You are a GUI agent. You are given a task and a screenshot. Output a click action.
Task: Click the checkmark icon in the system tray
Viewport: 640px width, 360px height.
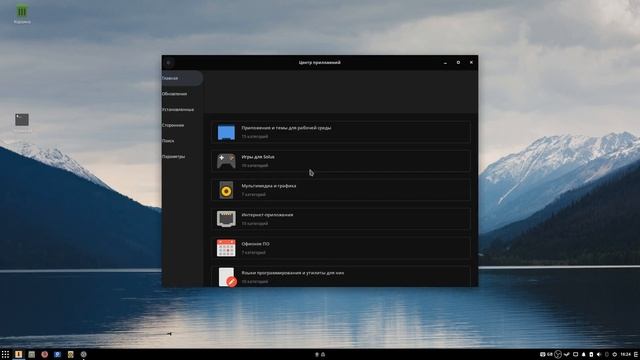click(567, 354)
